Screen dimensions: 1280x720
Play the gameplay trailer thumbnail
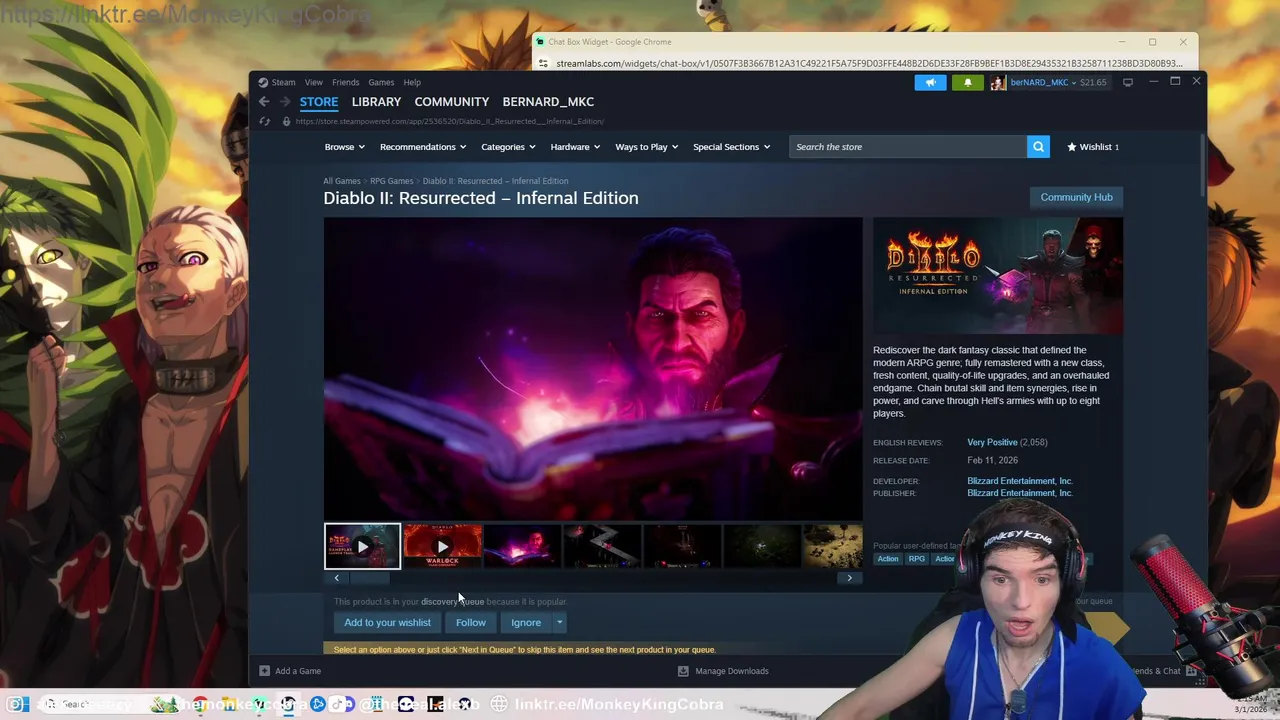click(x=362, y=546)
